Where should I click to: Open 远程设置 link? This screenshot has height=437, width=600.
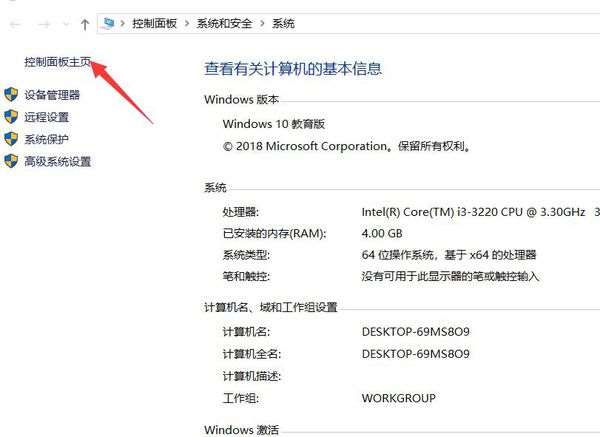click(47, 117)
